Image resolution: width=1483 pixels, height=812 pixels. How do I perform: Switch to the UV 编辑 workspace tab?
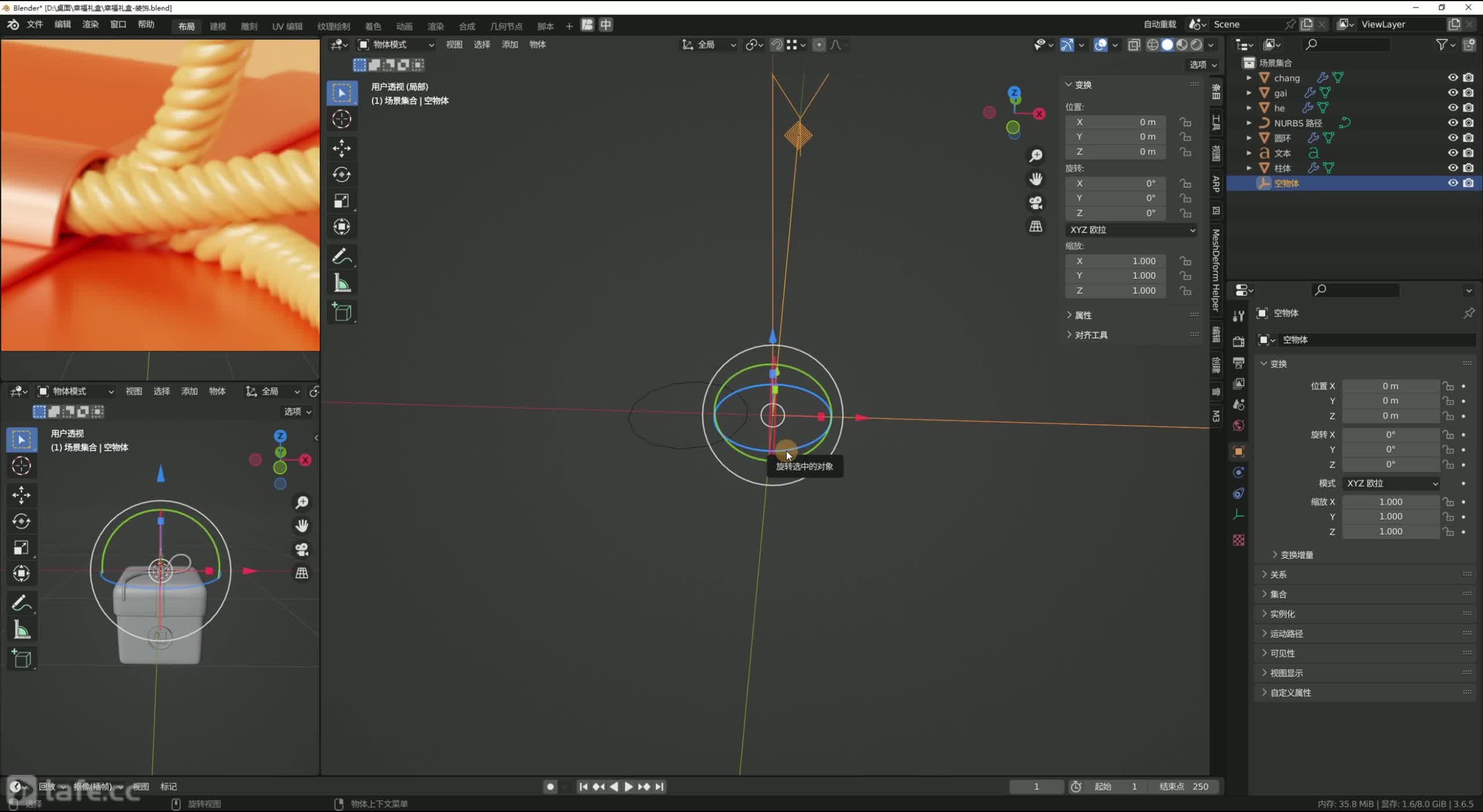[x=287, y=26]
